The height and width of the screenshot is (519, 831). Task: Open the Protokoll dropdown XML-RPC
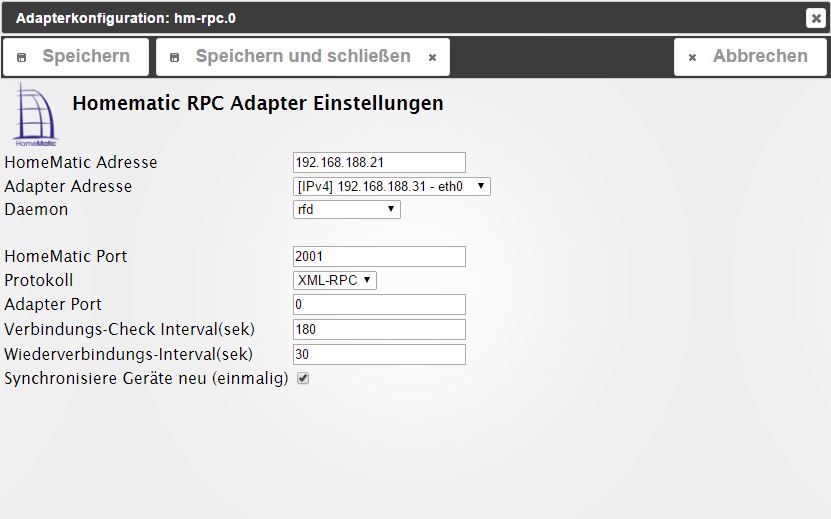point(335,280)
